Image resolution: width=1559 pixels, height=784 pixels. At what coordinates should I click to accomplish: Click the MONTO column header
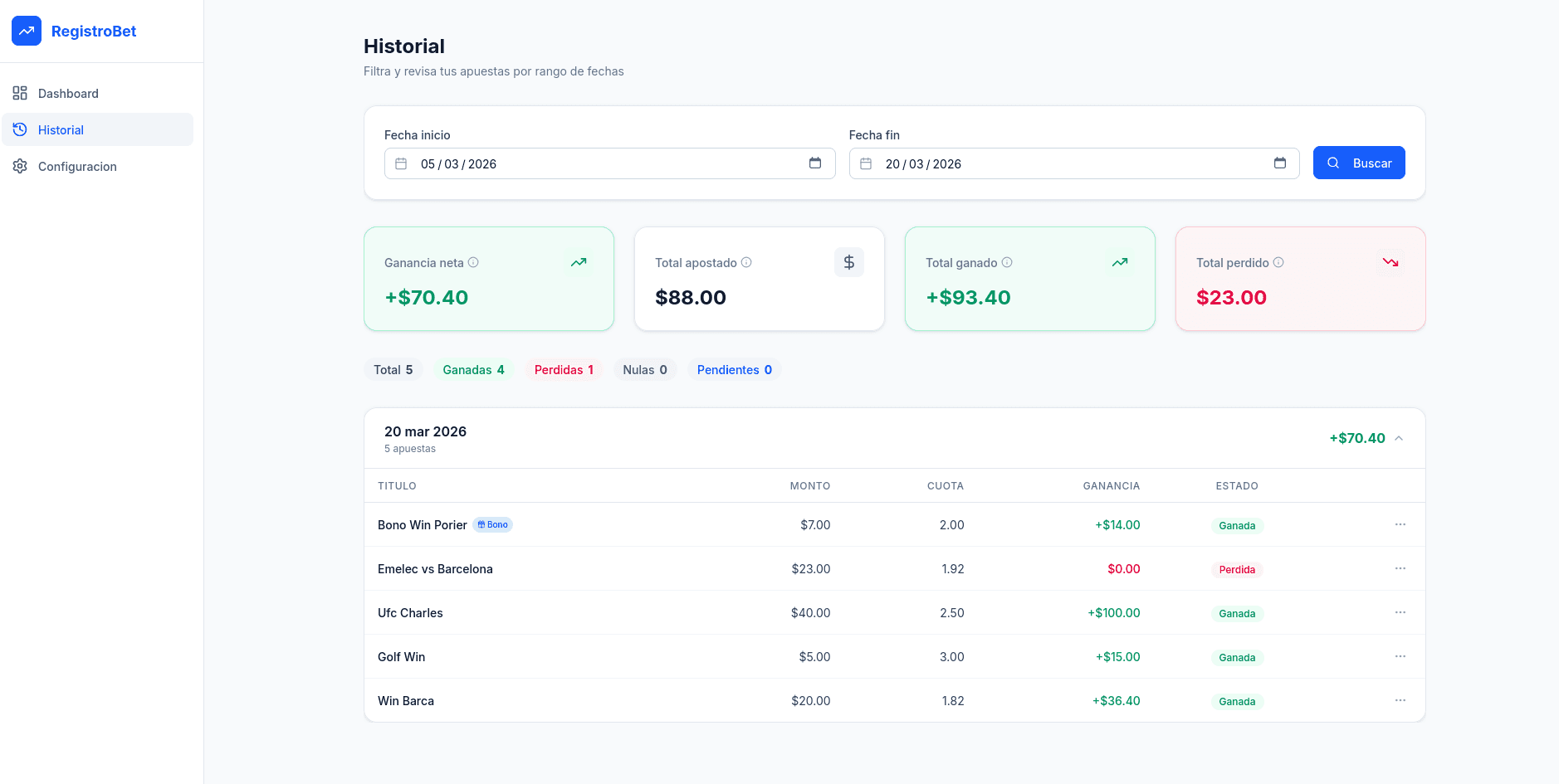810,486
